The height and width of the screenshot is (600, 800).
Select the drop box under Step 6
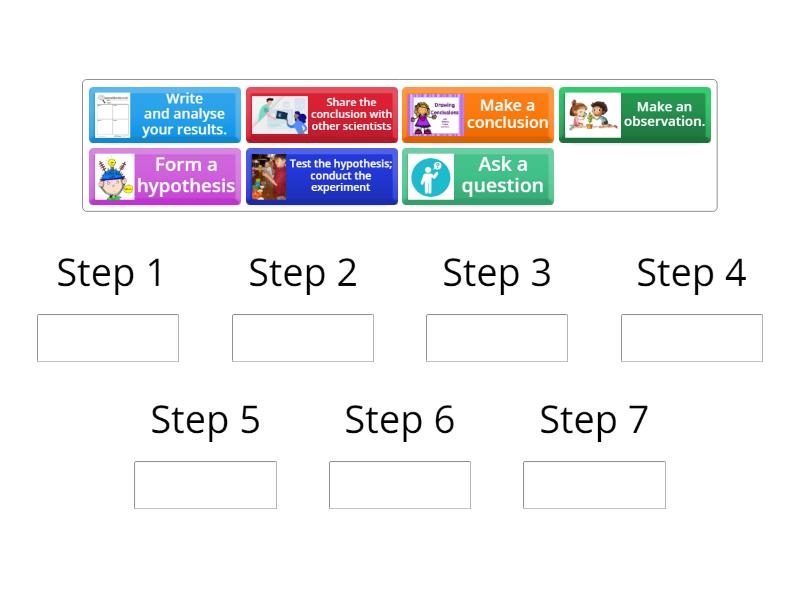(x=400, y=485)
